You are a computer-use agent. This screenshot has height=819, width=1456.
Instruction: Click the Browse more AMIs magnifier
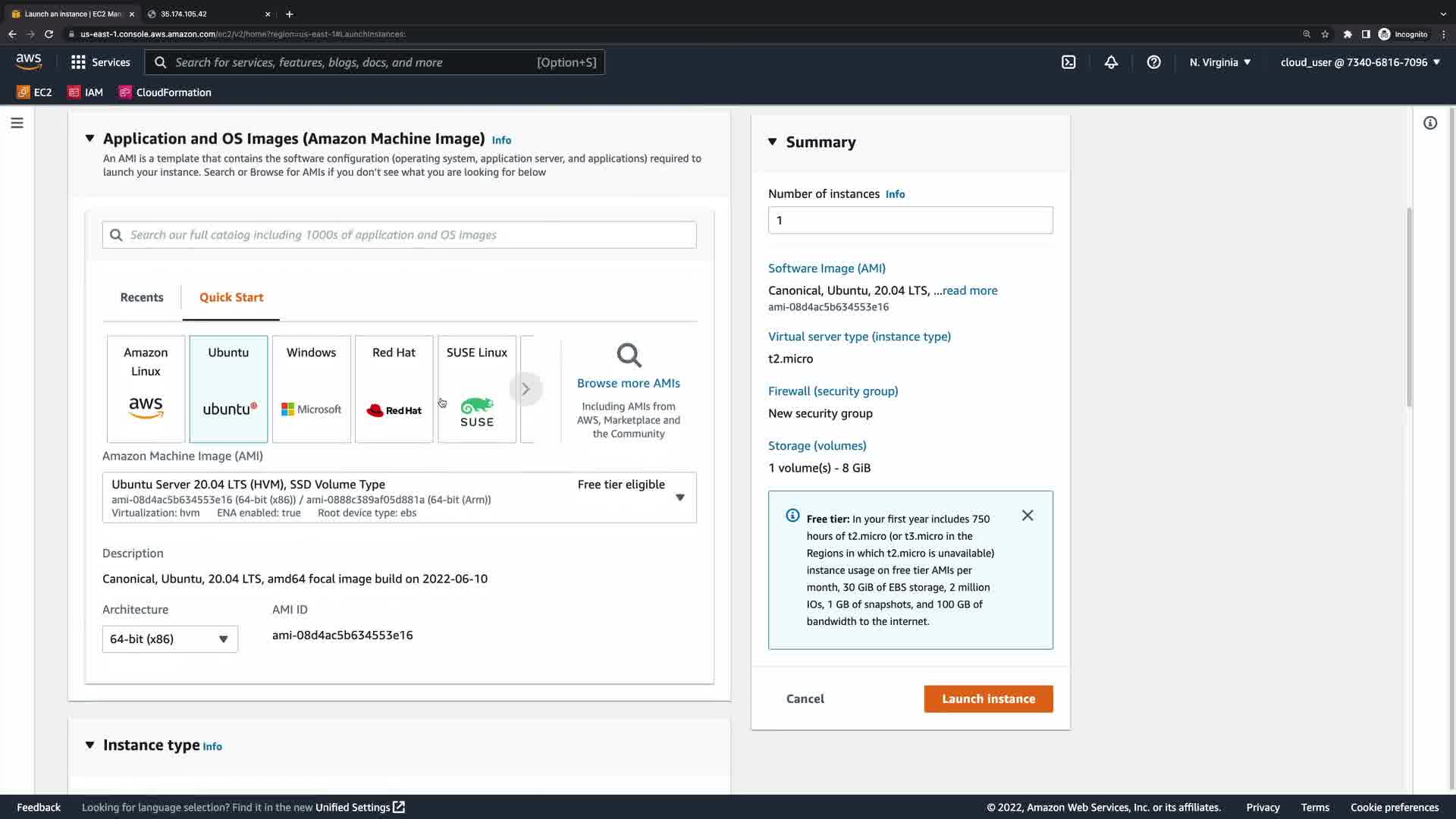pyautogui.click(x=629, y=355)
